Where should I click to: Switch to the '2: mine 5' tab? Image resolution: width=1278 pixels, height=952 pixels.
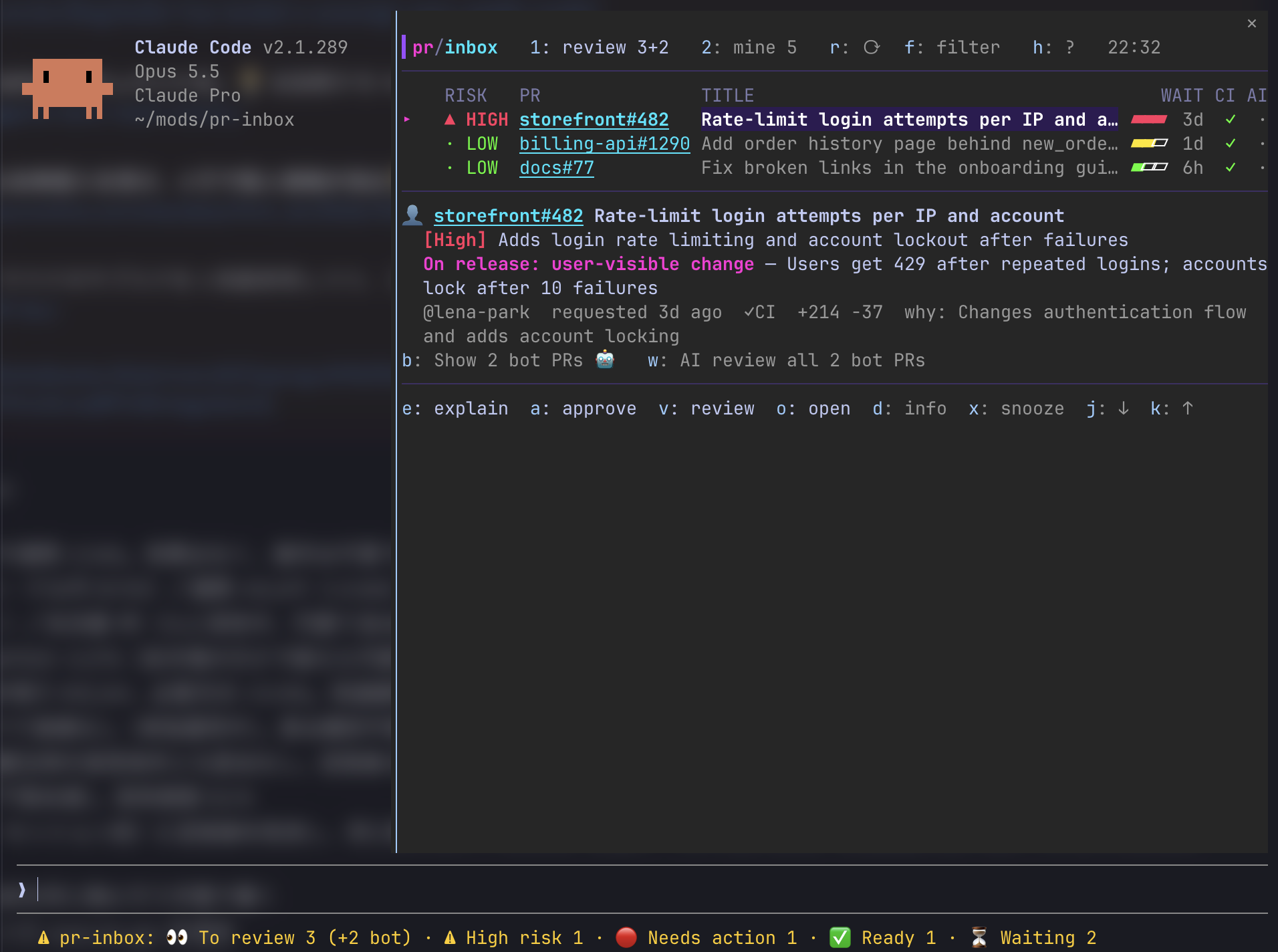pyautogui.click(x=749, y=47)
